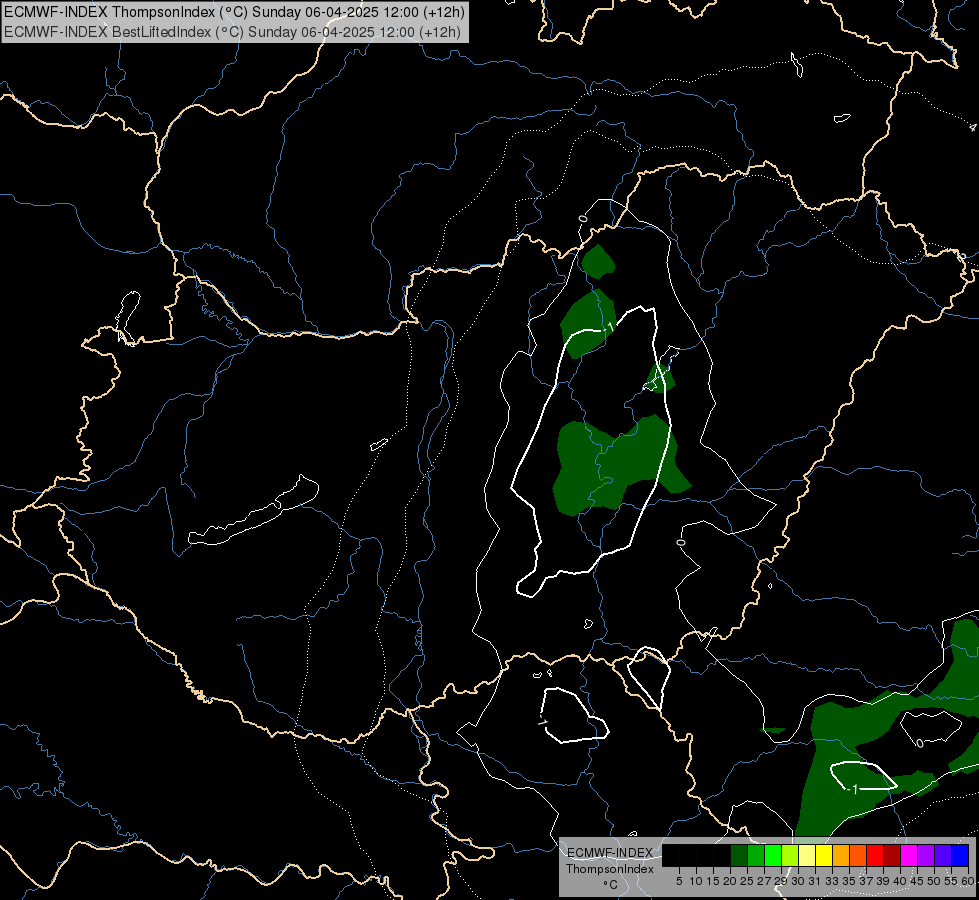Pick the light orange 33–35 legend swatch
The height and width of the screenshot is (900, 979).
click(x=841, y=855)
